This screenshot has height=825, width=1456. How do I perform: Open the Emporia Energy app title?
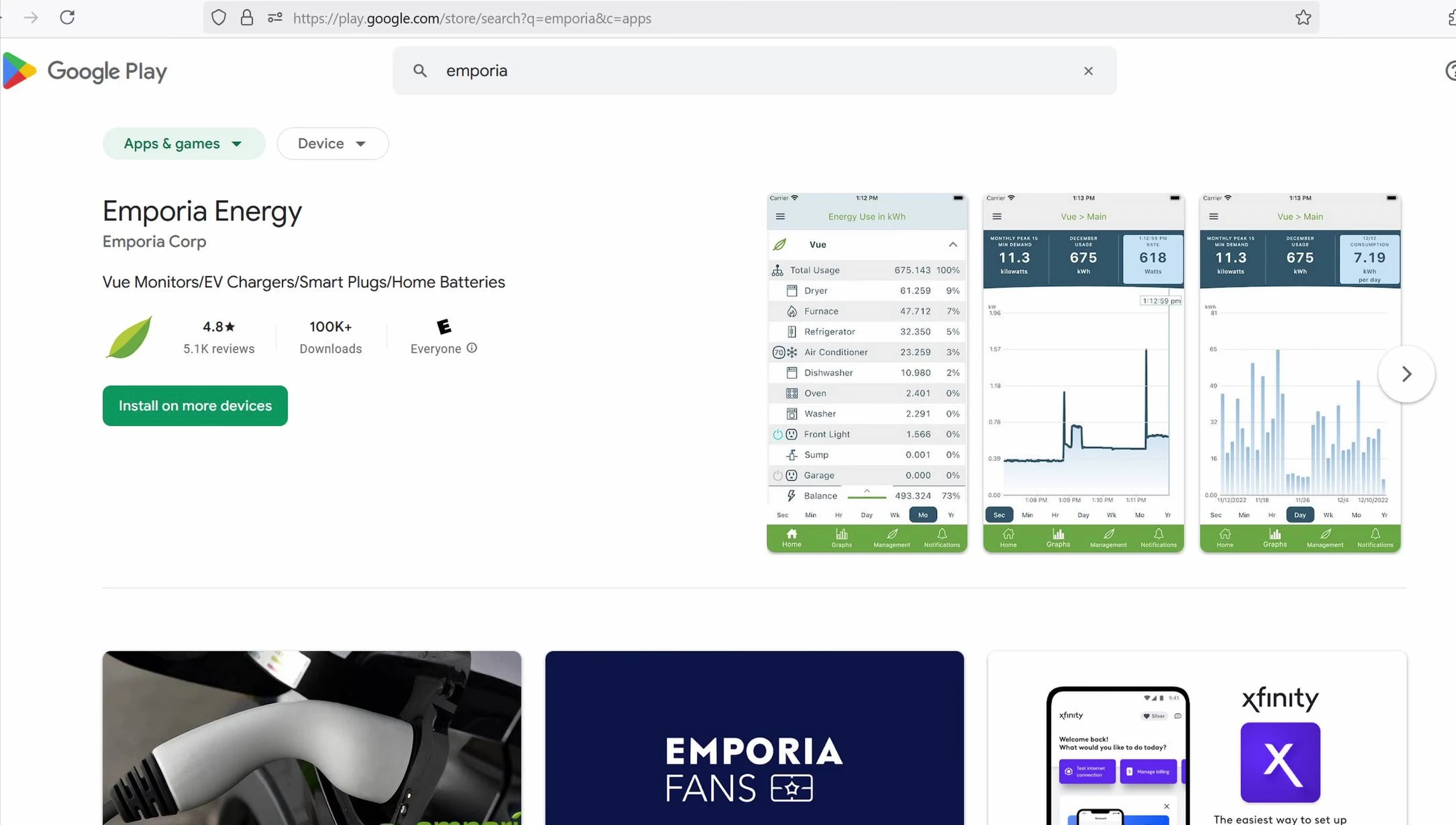(x=202, y=212)
